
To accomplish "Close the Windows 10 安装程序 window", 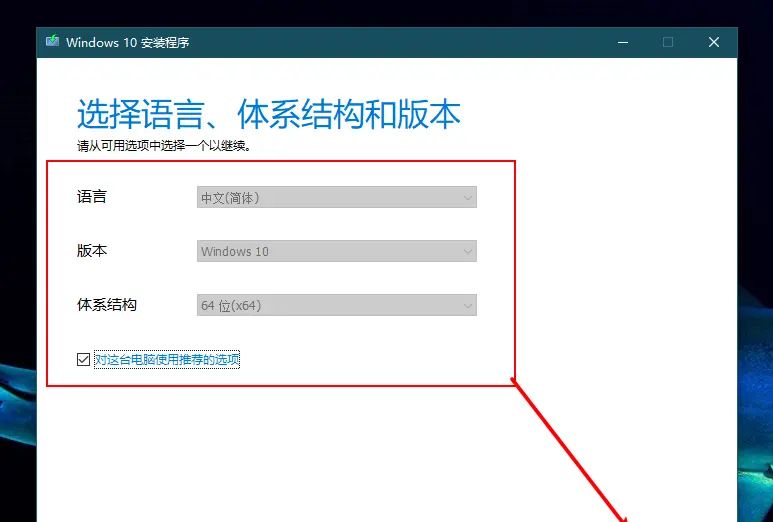I will tap(713, 42).
